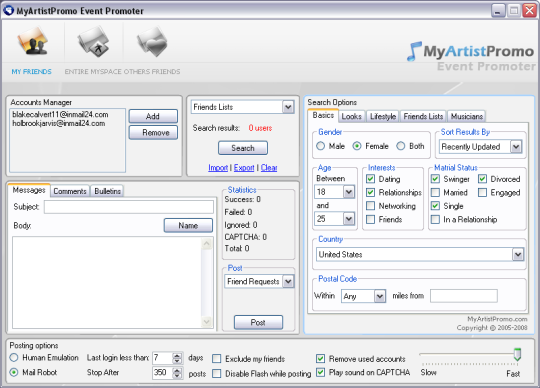Switch to the Bulletins tab
The image size is (540, 388).
[107, 191]
